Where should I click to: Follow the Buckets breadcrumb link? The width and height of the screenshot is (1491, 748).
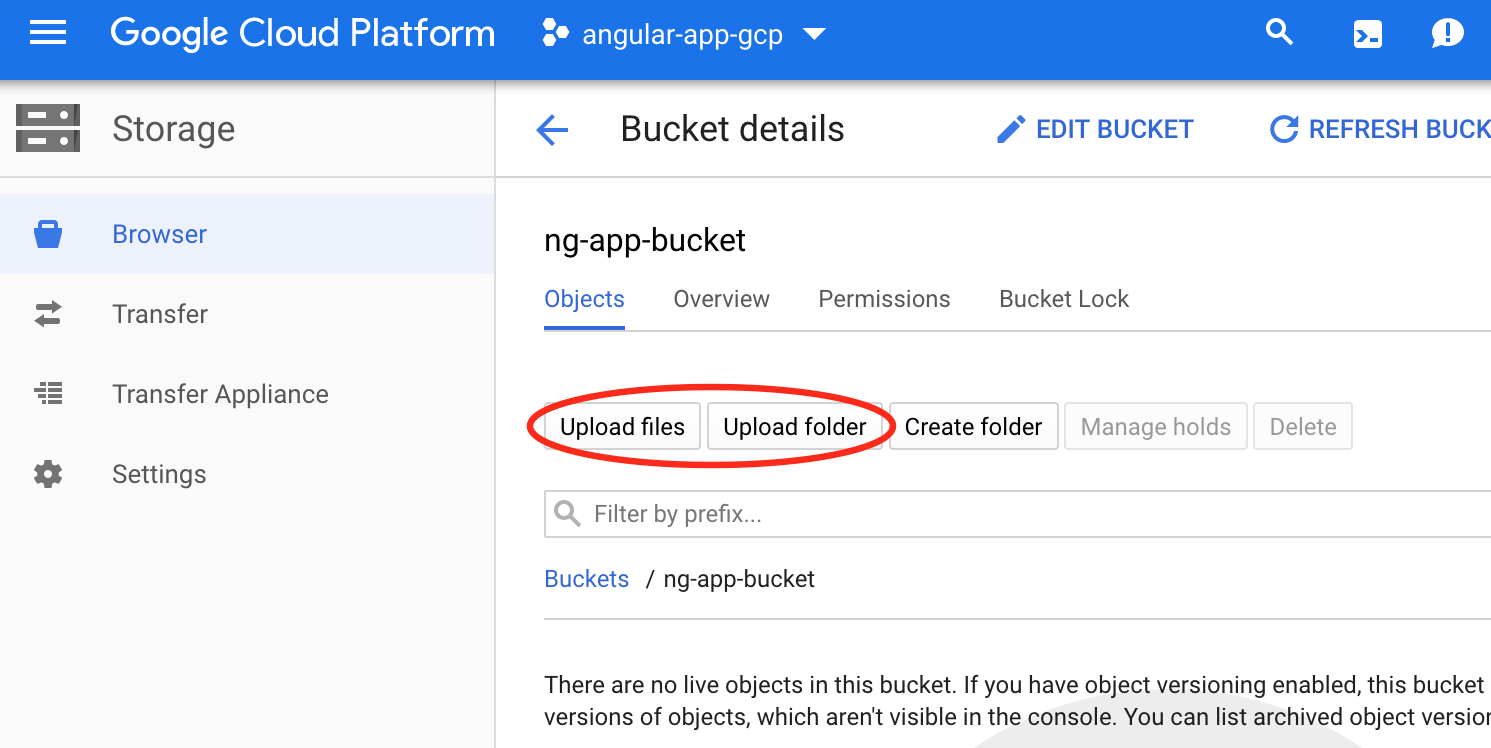coord(586,579)
